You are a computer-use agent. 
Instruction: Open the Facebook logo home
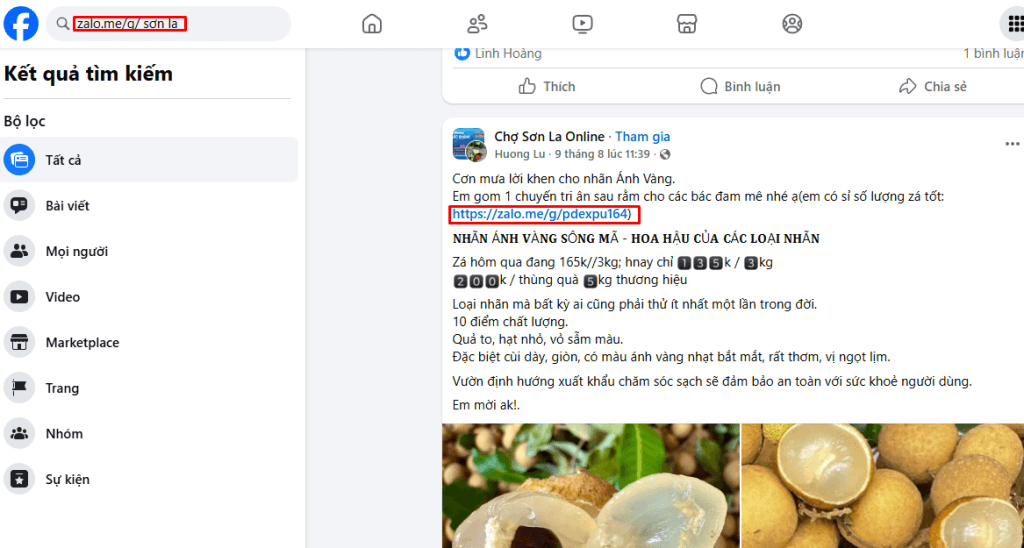coord(21,24)
